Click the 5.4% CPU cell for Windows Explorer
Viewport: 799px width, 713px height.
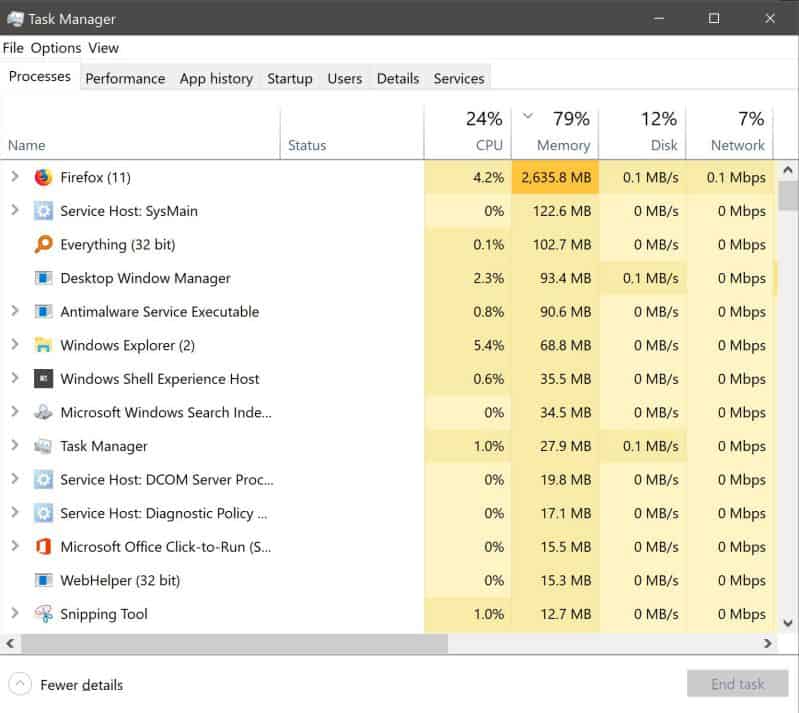468,346
